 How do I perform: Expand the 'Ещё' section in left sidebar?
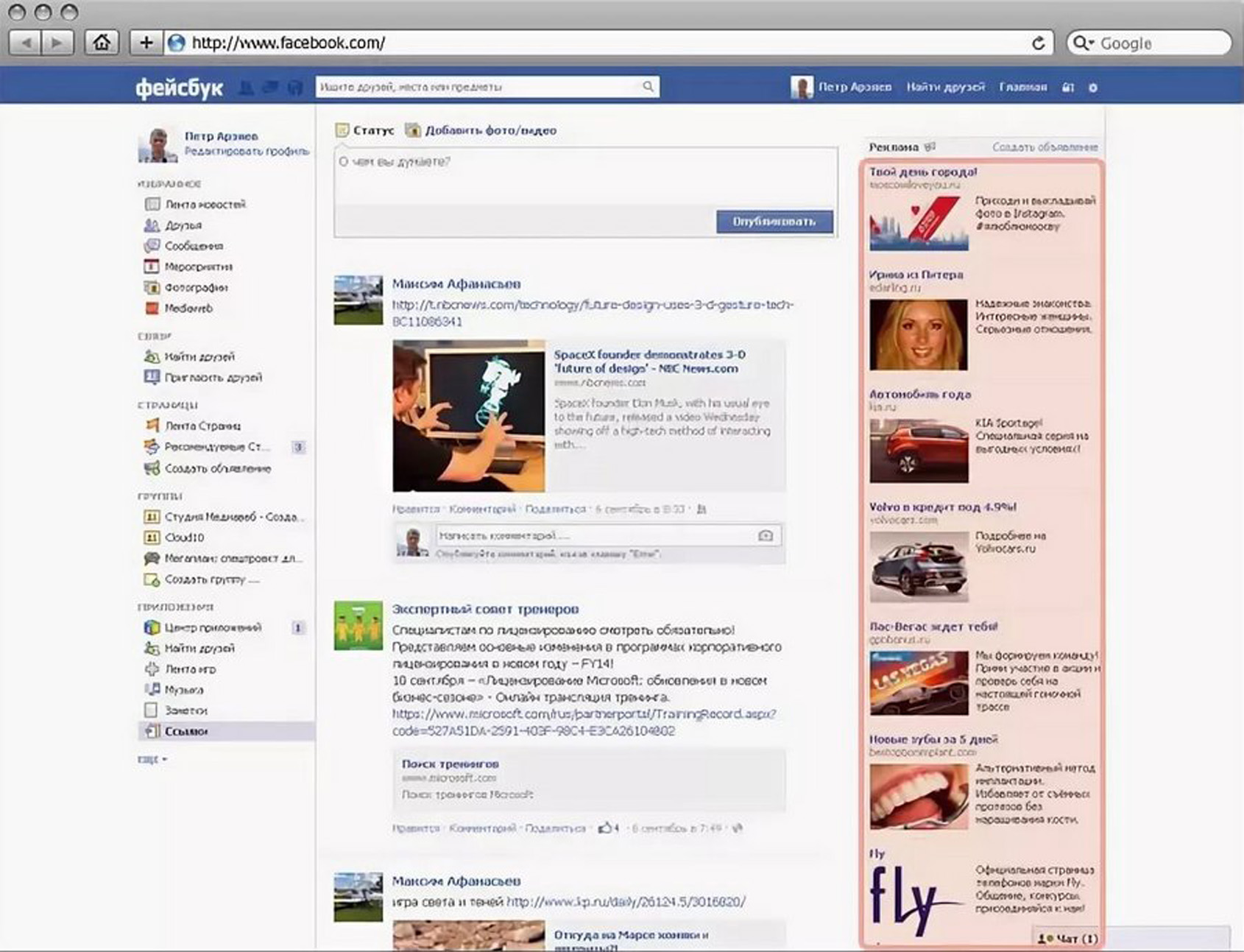152,759
